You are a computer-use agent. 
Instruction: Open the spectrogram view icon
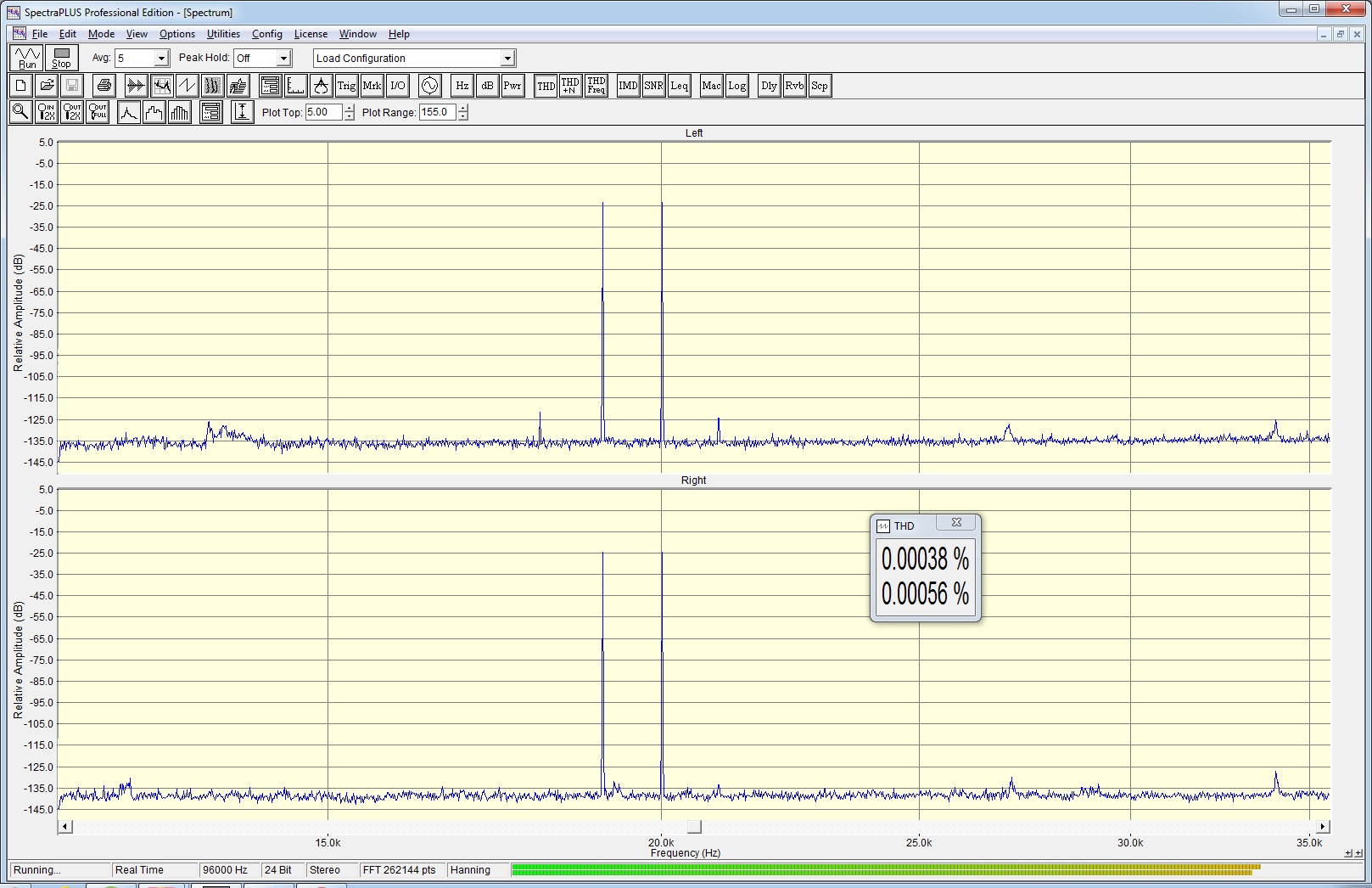tap(212, 86)
